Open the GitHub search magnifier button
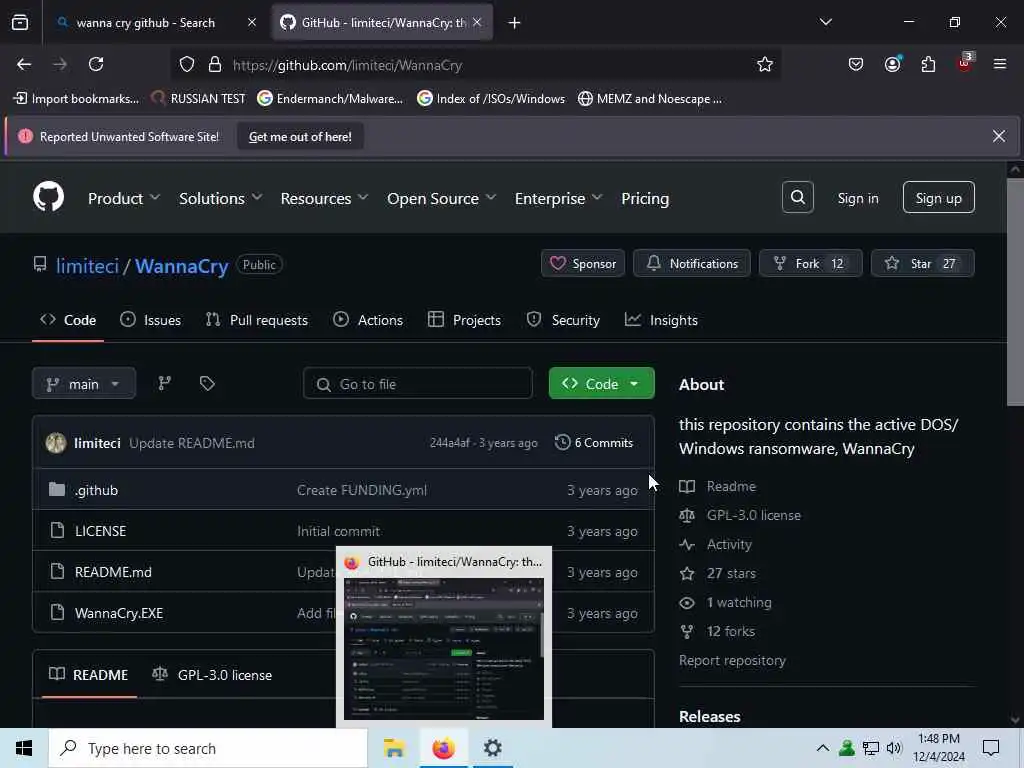Image resolution: width=1024 pixels, height=768 pixels. point(797,197)
